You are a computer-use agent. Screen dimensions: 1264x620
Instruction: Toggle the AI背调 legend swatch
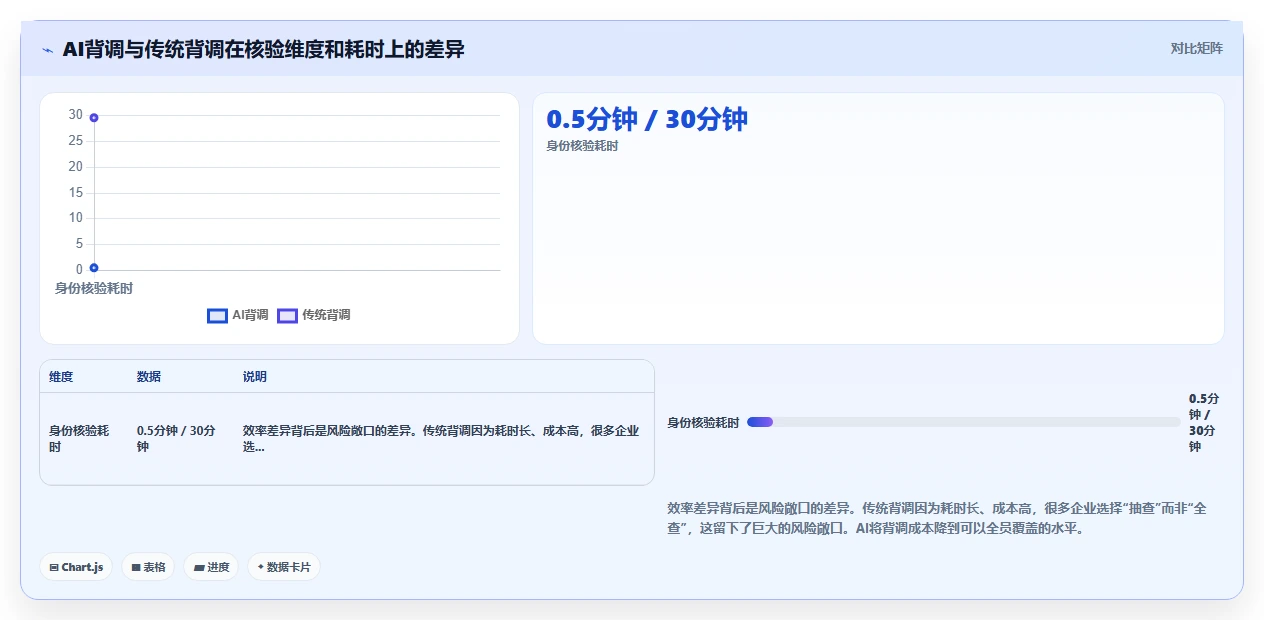[x=218, y=315]
